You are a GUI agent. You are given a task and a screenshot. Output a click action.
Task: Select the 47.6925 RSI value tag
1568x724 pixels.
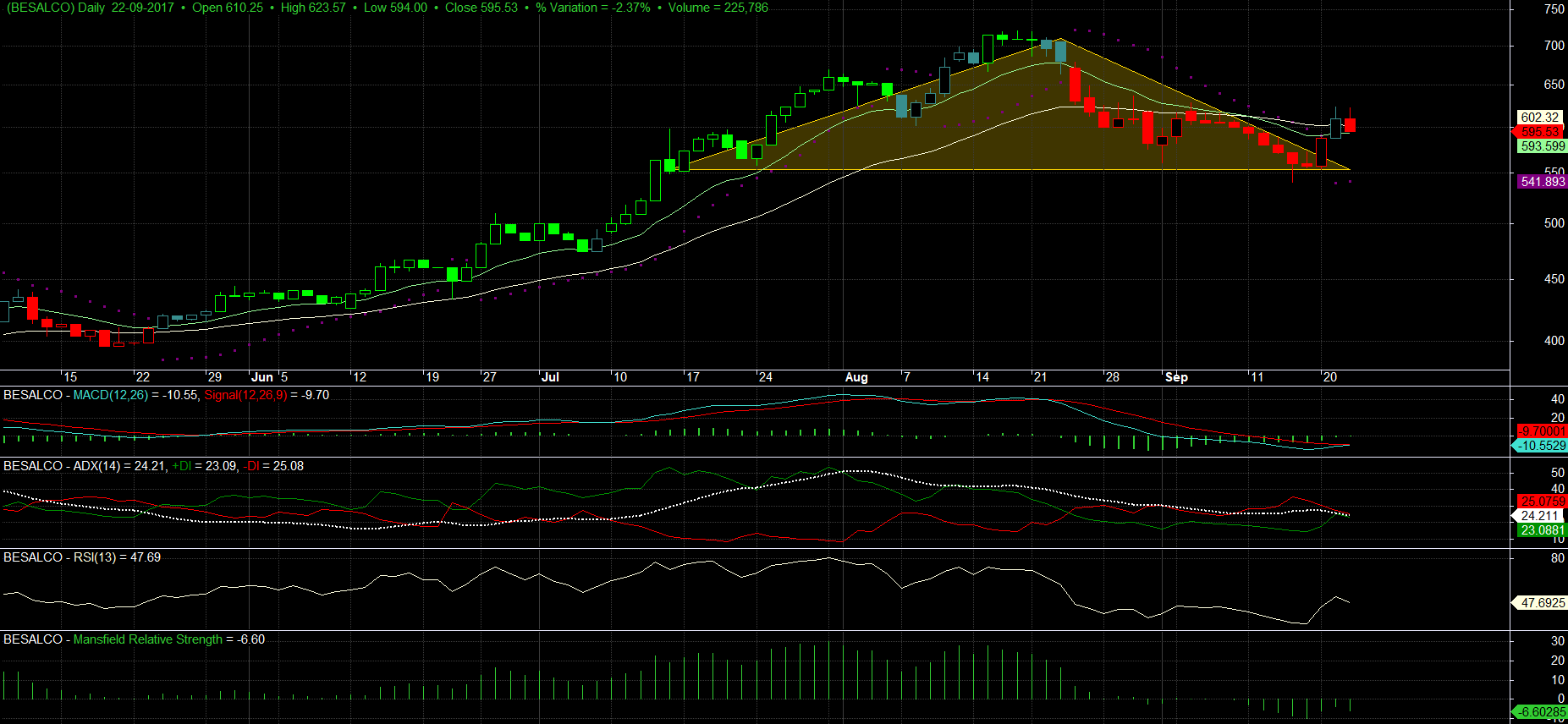1539,603
